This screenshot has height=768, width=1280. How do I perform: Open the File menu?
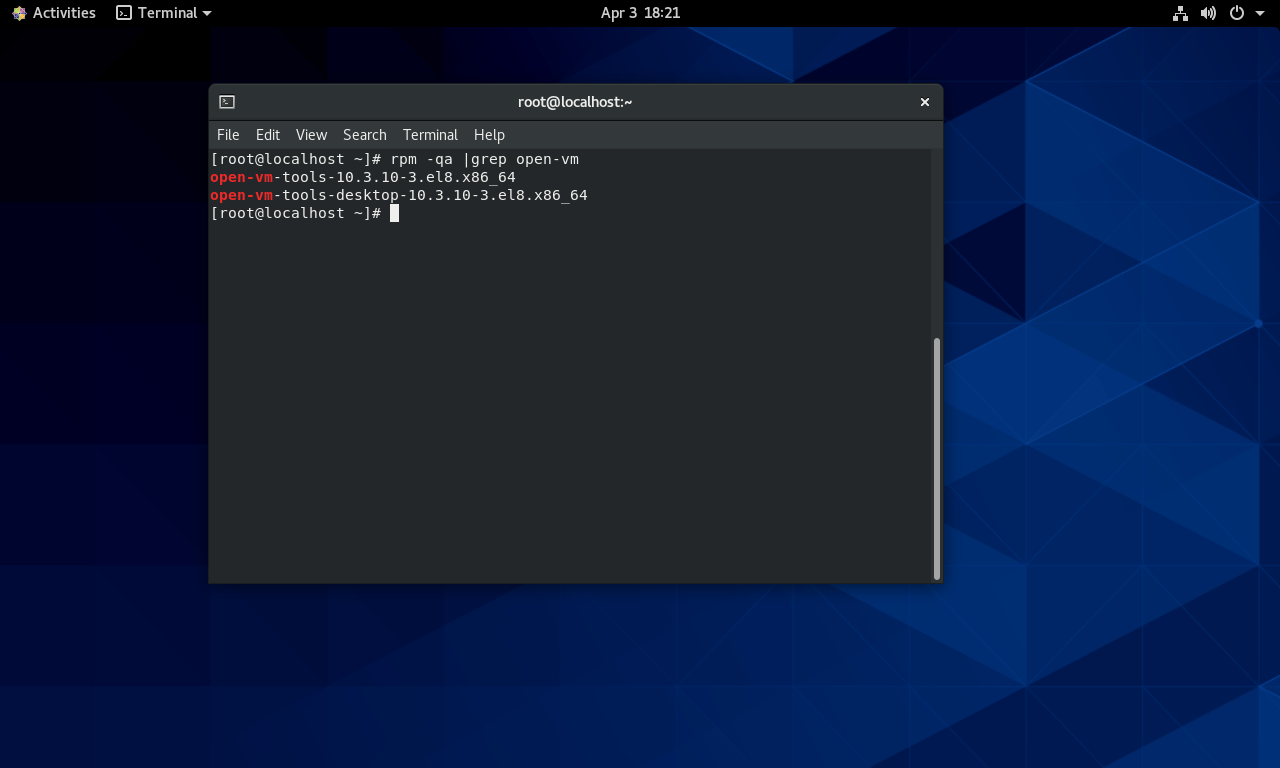click(x=228, y=135)
